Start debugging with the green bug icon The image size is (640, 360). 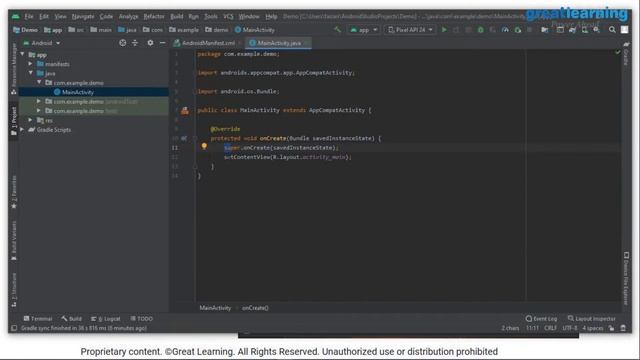[x=480, y=30]
